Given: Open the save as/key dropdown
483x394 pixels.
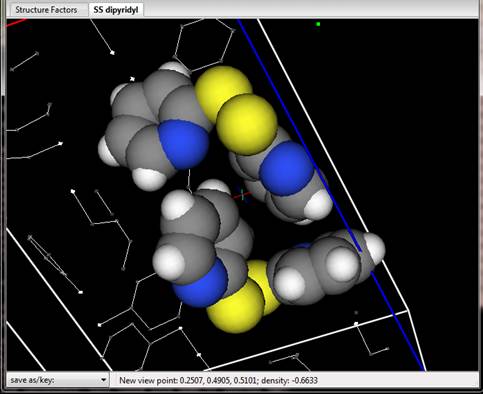Looking at the screenshot, I should click(58, 380).
